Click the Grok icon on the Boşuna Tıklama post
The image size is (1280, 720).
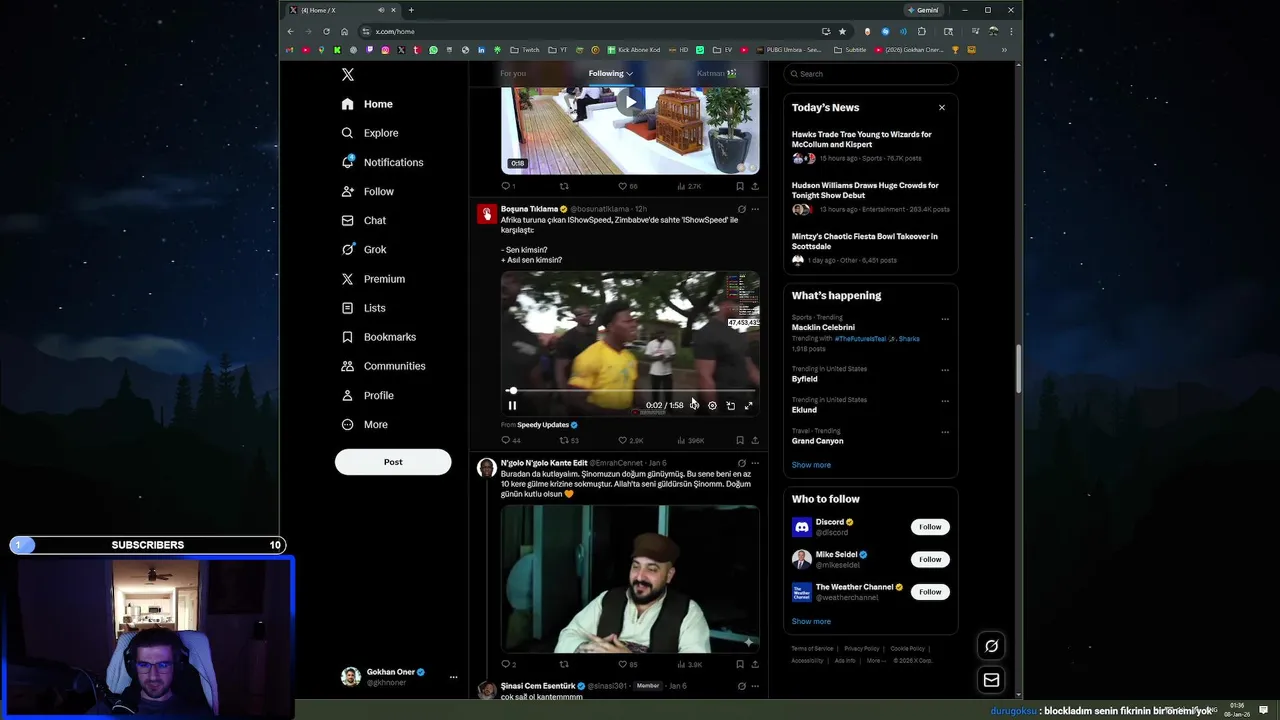(741, 209)
